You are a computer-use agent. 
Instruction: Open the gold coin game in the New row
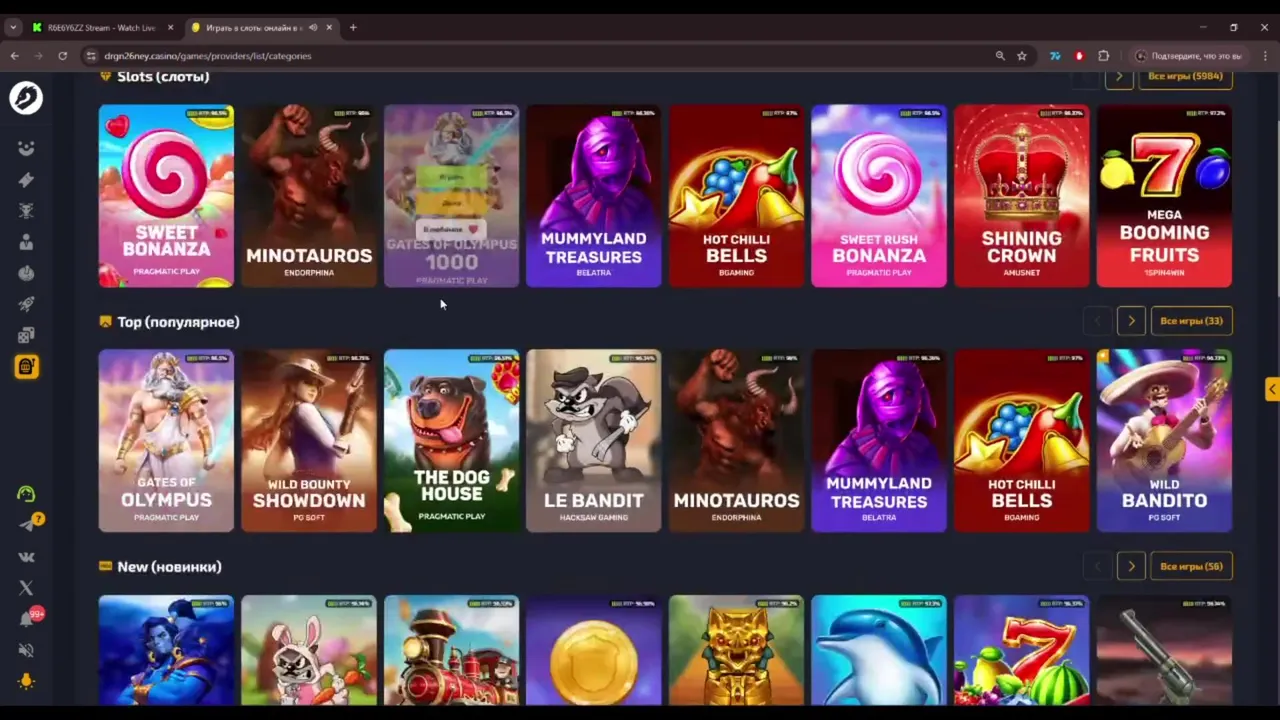click(594, 651)
